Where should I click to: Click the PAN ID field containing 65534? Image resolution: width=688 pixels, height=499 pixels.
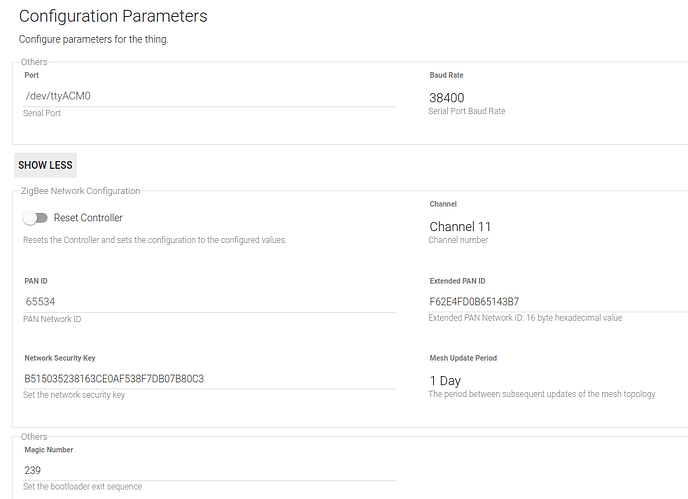coord(210,301)
